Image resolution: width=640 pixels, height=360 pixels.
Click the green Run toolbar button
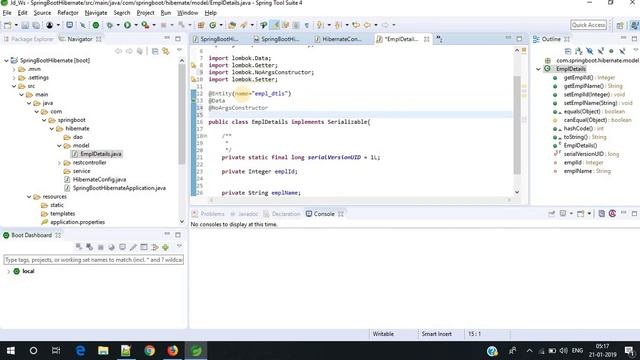click(127, 25)
